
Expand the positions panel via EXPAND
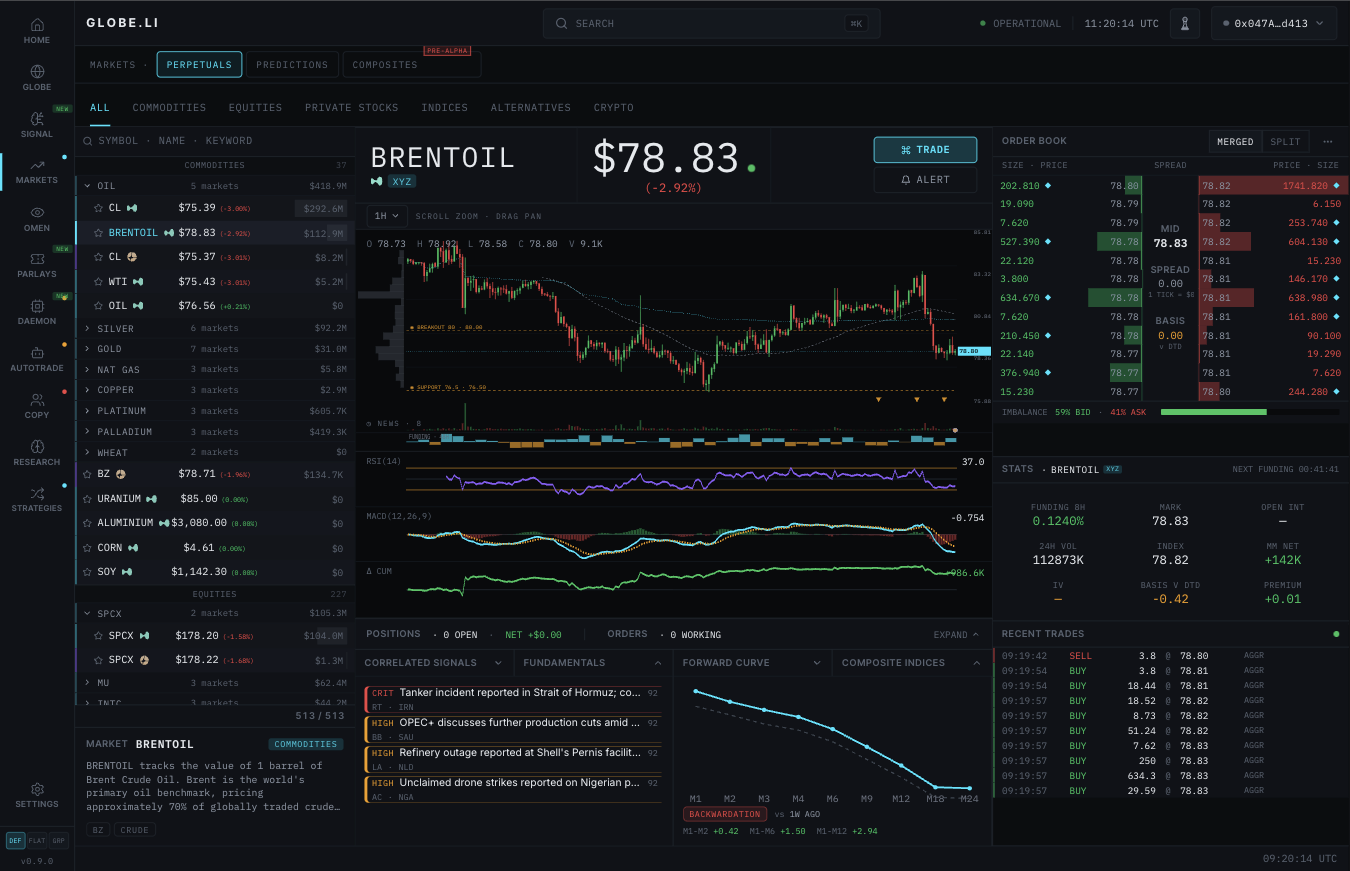pyautogui.click(x=957, y=635)
